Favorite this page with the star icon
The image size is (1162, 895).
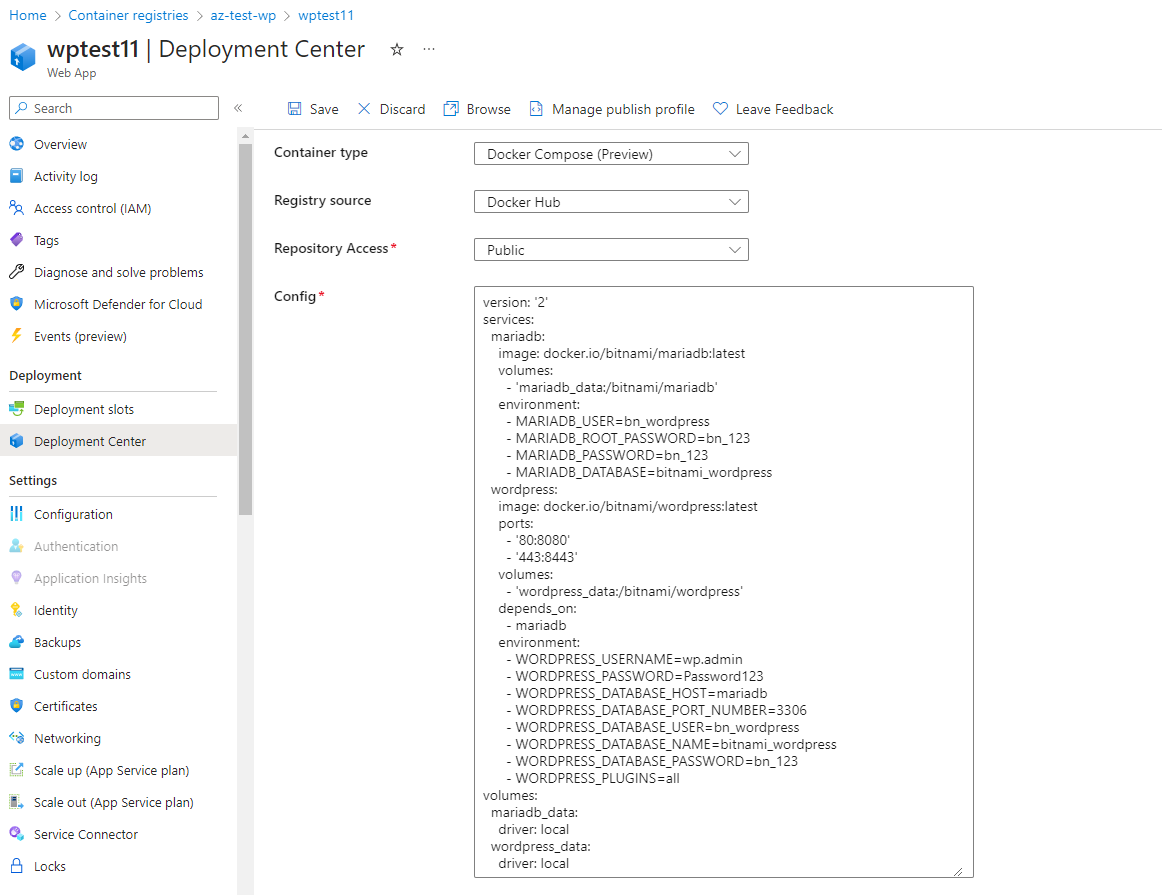(x=397, y=50)
